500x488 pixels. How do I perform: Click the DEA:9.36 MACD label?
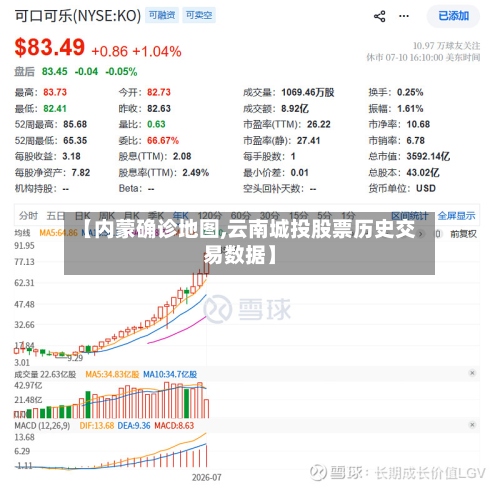click(134, 426)
